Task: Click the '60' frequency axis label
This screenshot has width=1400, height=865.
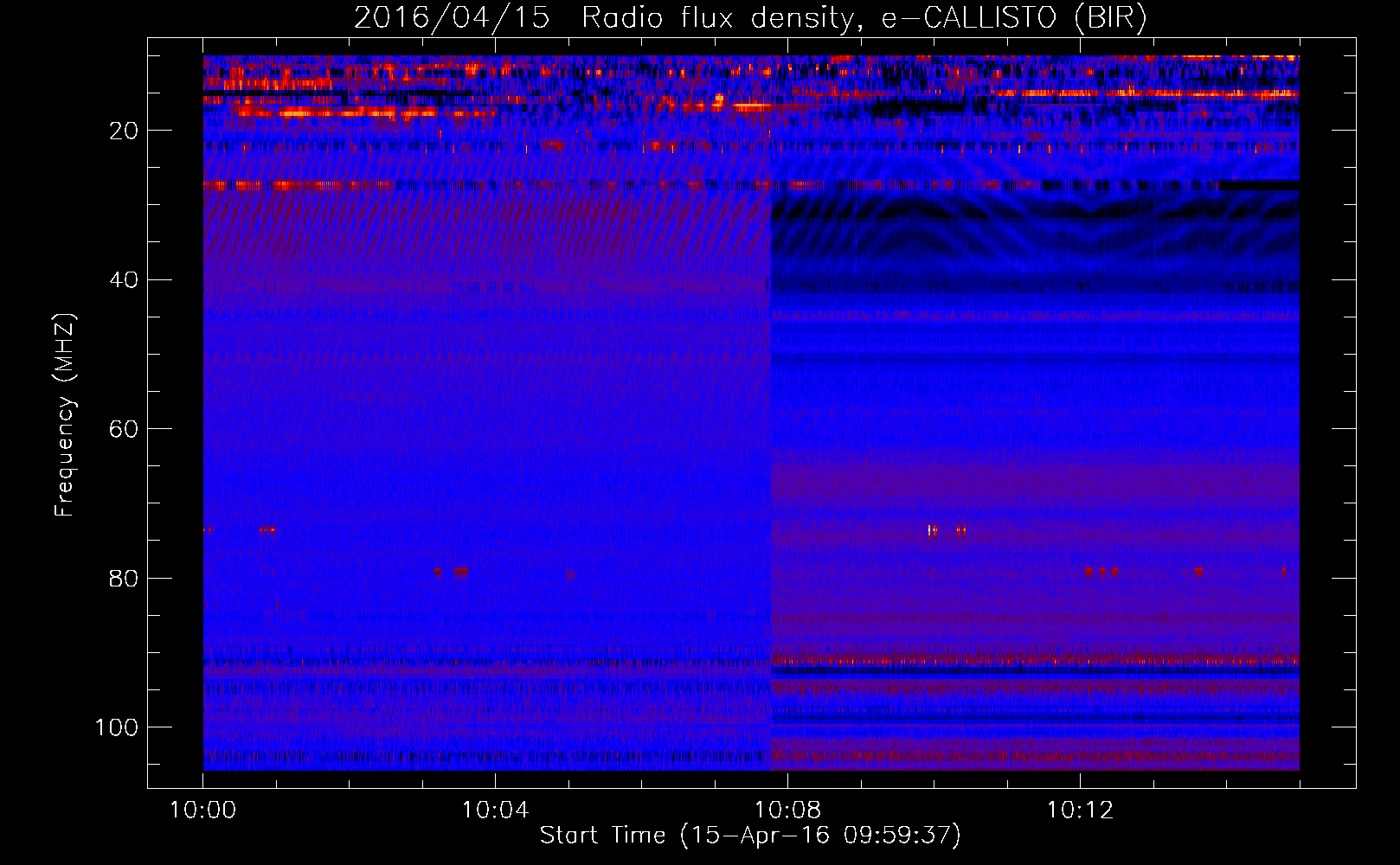Action: click(125, 429)
